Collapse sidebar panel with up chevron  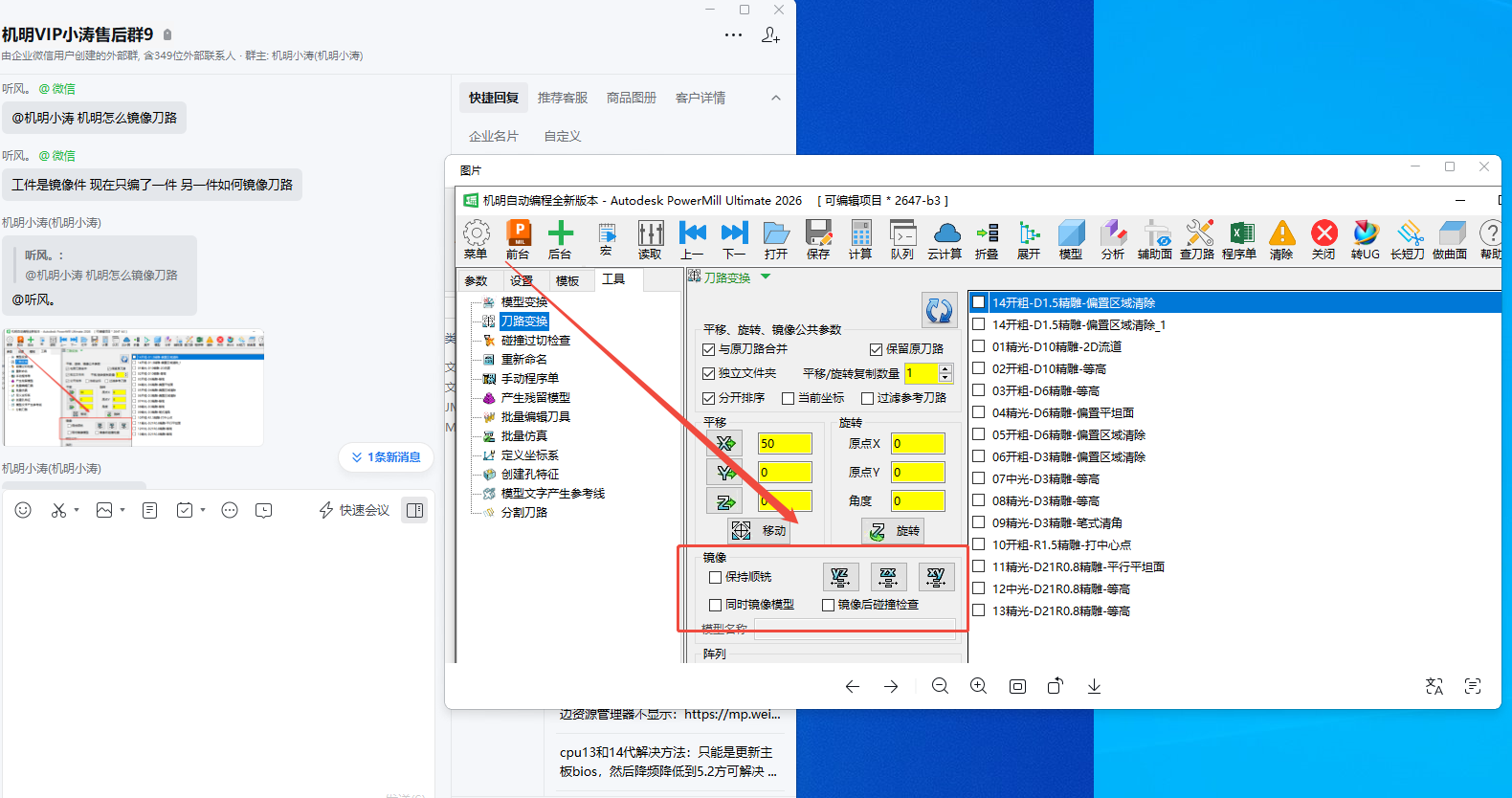(x=776, y=98)
